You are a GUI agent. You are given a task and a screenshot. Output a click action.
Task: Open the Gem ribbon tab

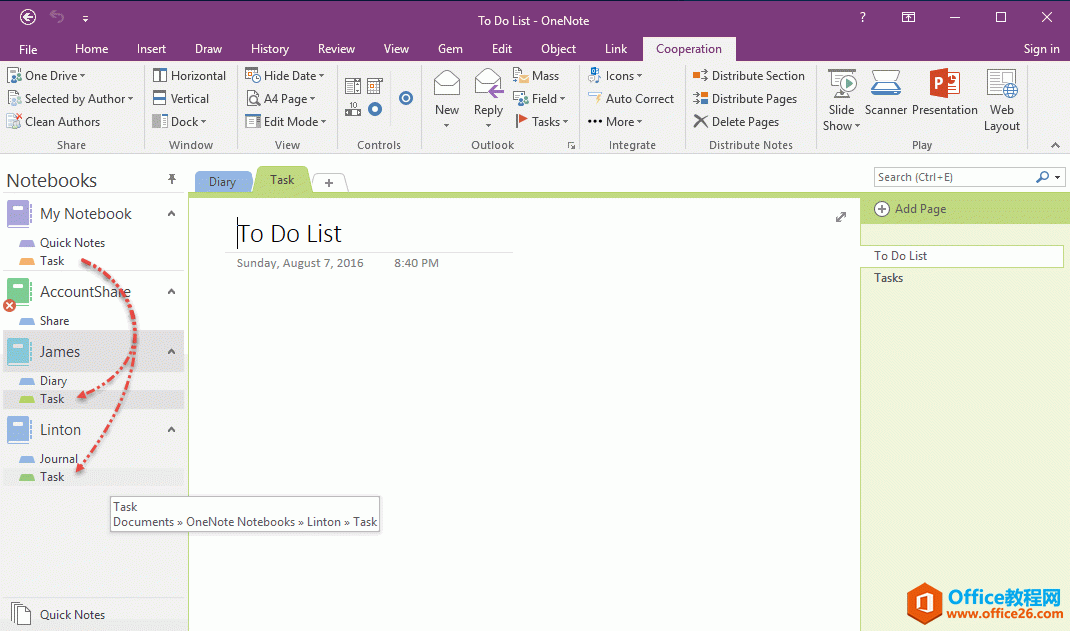(x=450, y=49)
